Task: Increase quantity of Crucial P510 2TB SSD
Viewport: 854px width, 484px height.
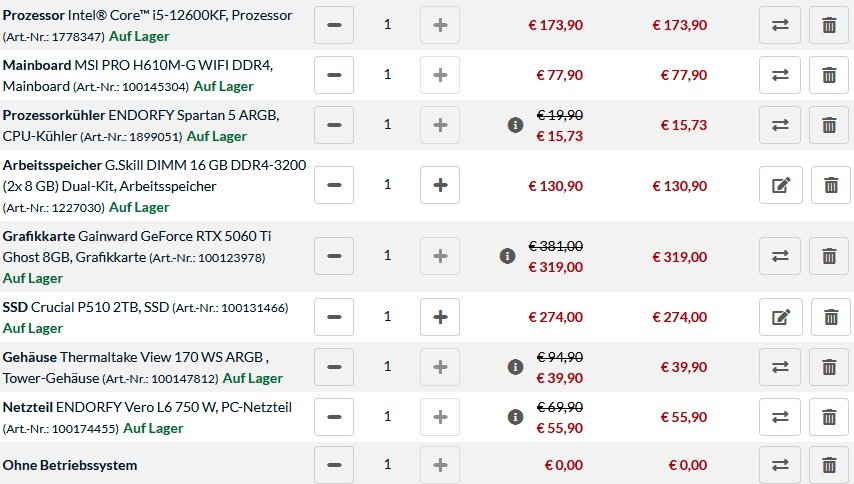Action: [440, 317]
